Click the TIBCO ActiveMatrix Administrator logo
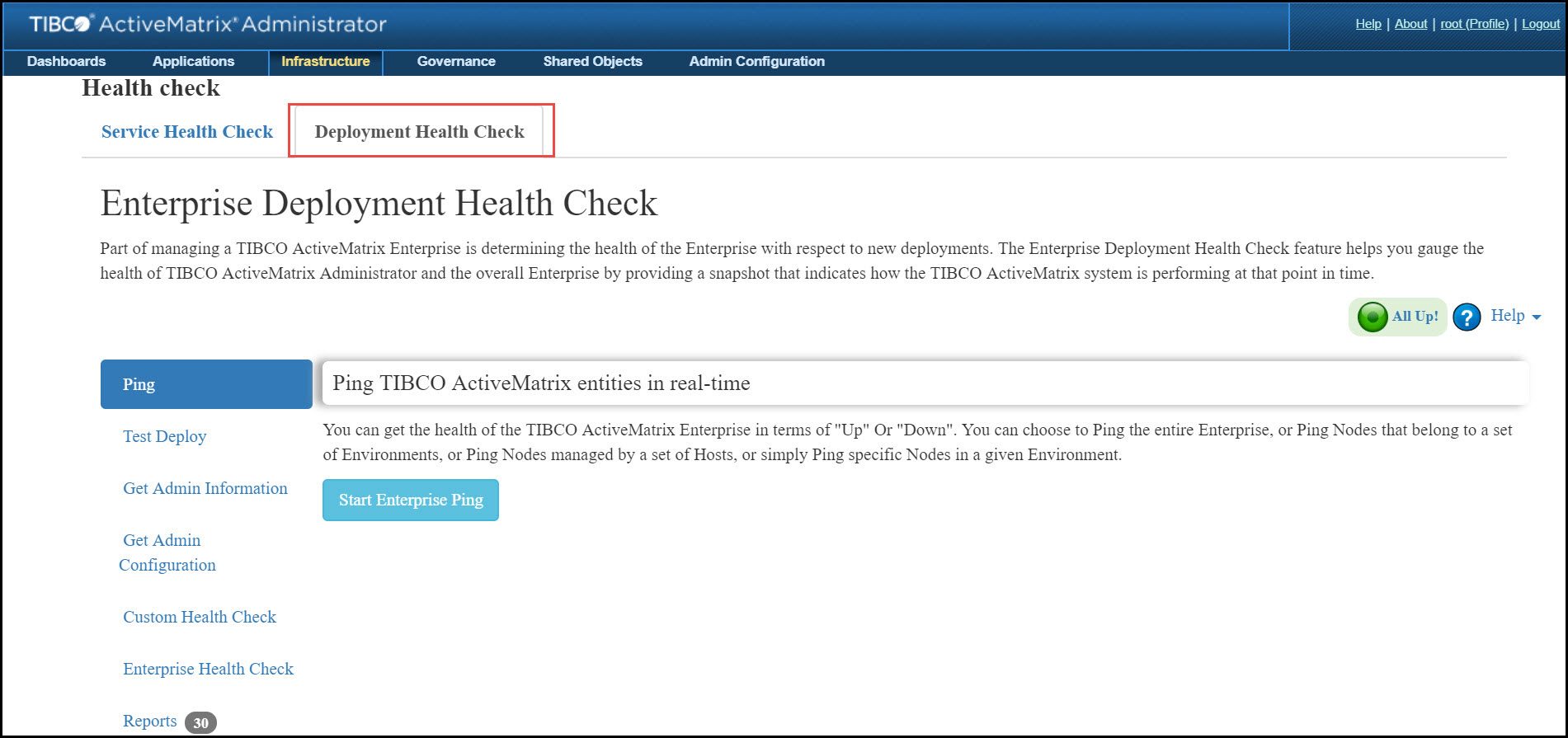1568x738 pixels. pos(208,24)
